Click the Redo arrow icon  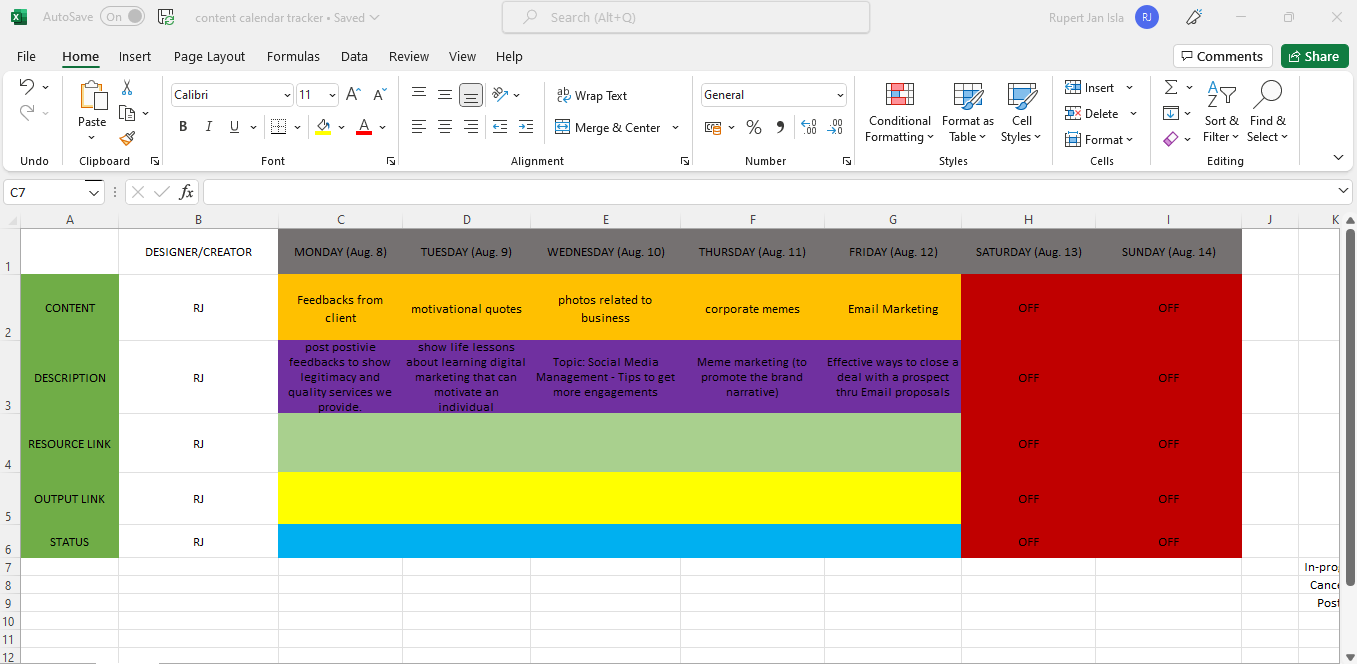(27, 113)
